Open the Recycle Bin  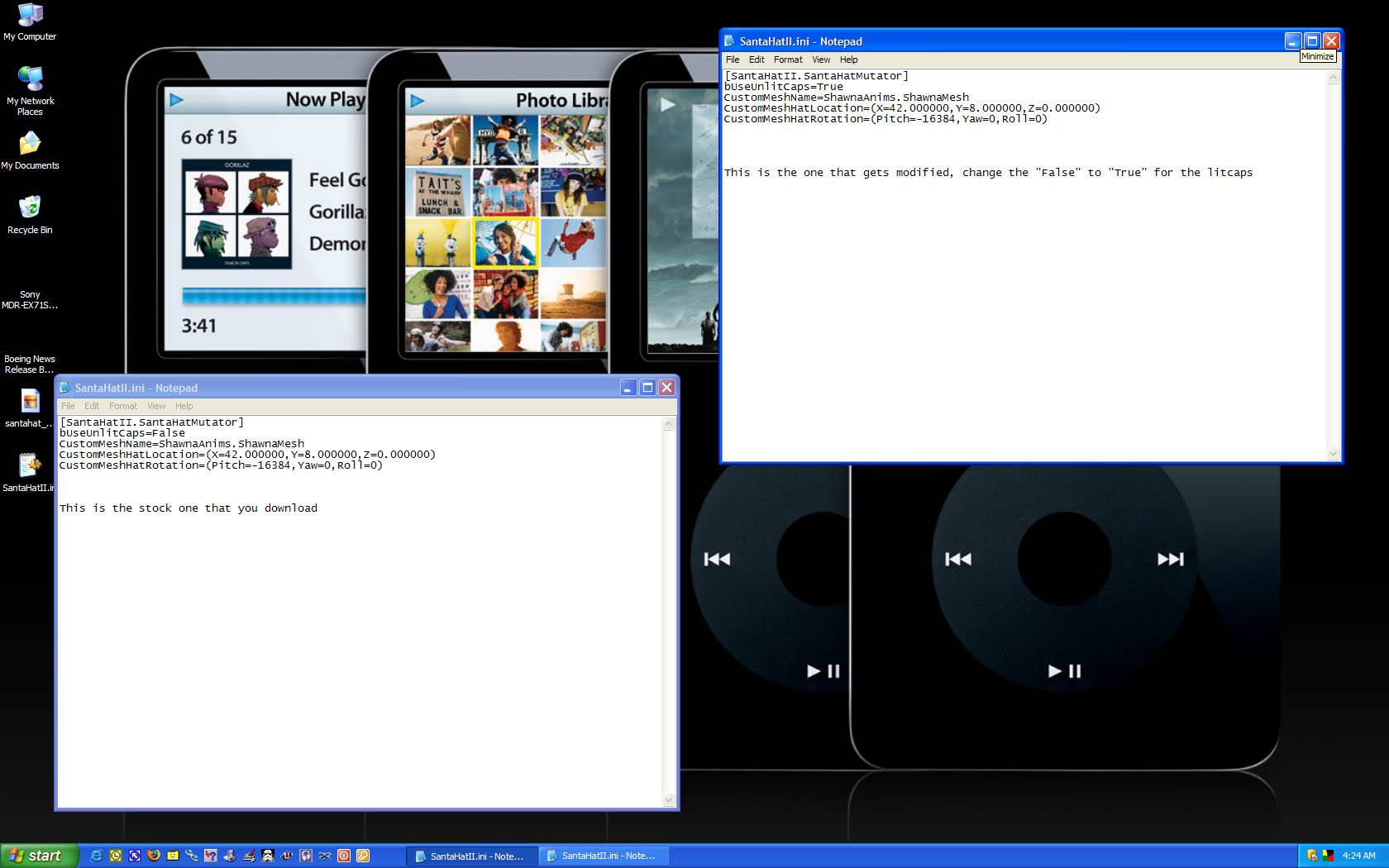pyautogui.click(x=30, y=215)
